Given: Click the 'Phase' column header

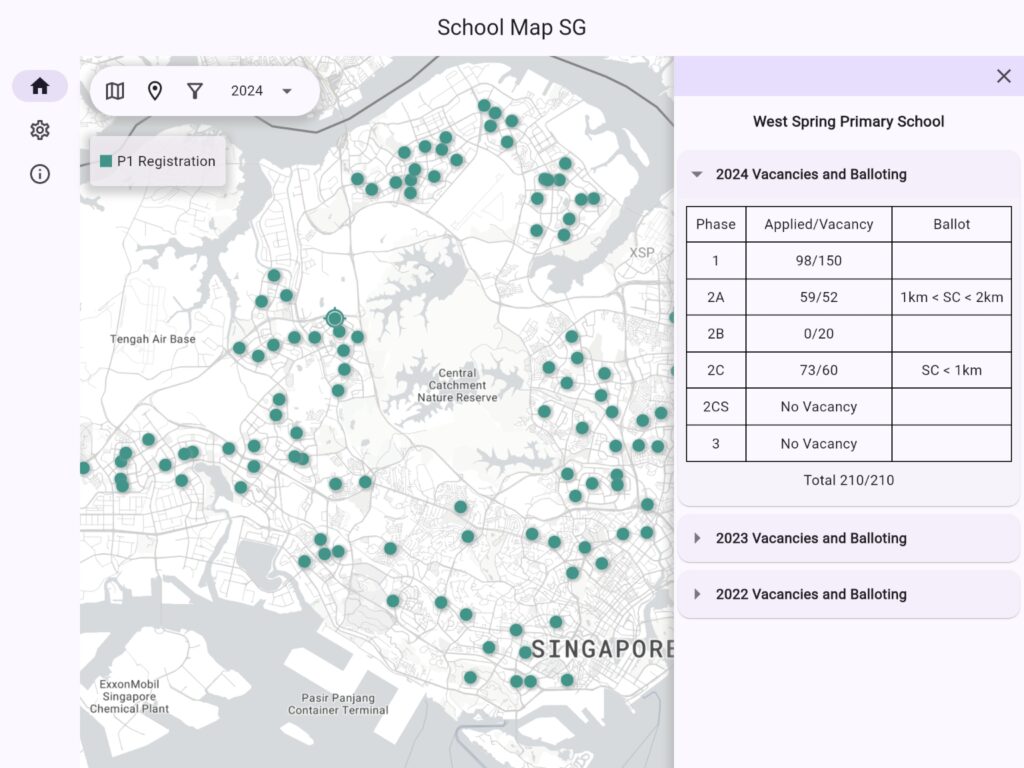Looking at the screenshot, I should (716, 224).
